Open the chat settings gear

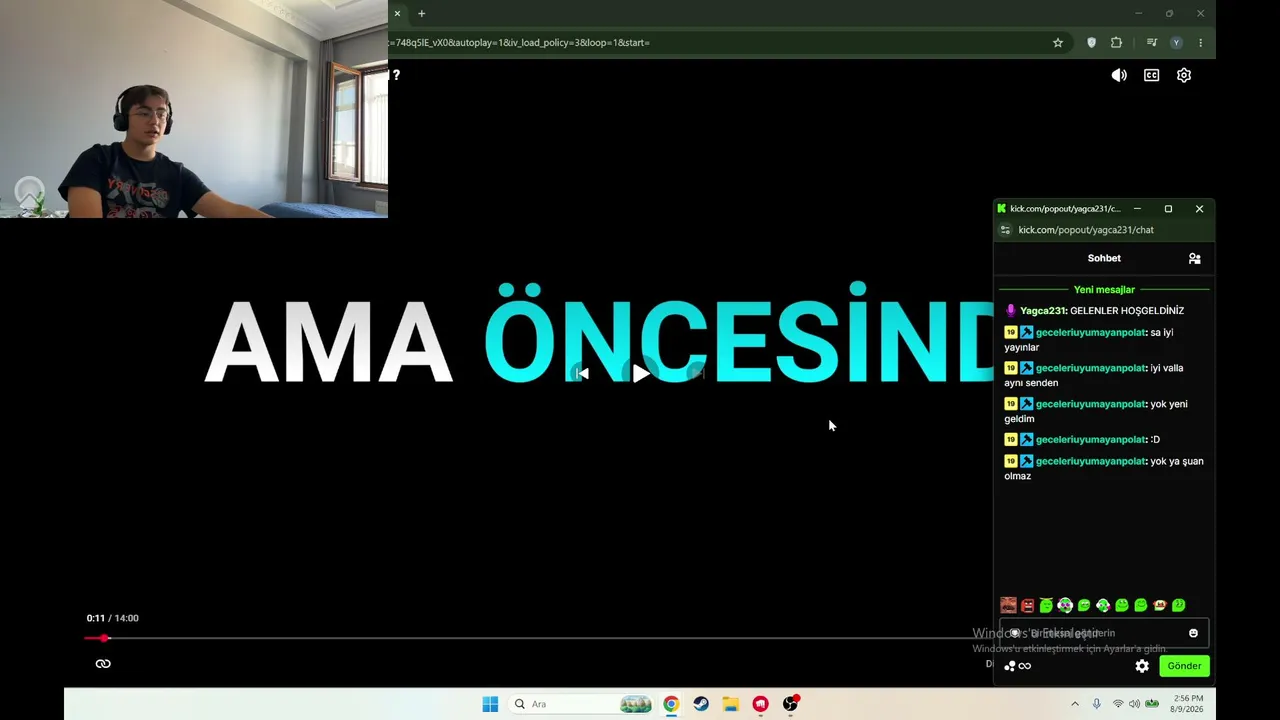[1142, 666]
